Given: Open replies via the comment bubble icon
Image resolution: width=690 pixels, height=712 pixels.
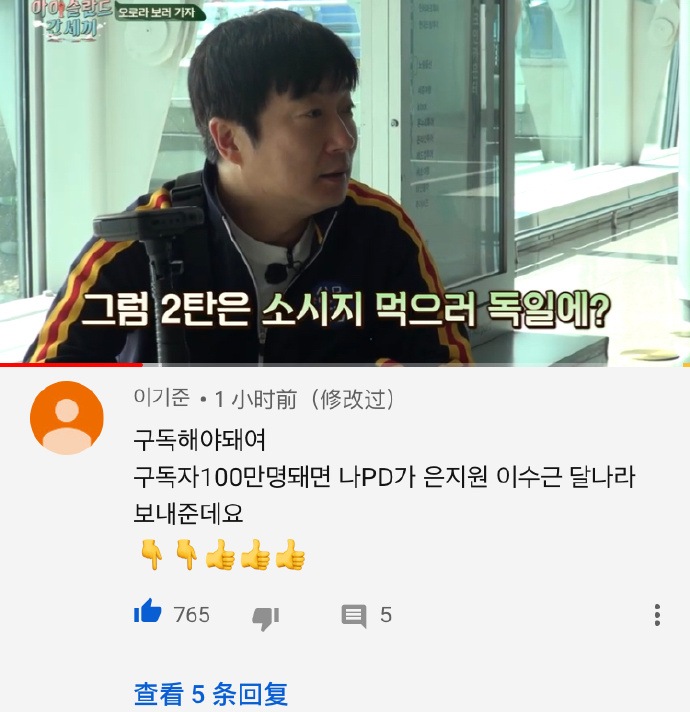Looking at the screenshot, I should tap(354, 616).
